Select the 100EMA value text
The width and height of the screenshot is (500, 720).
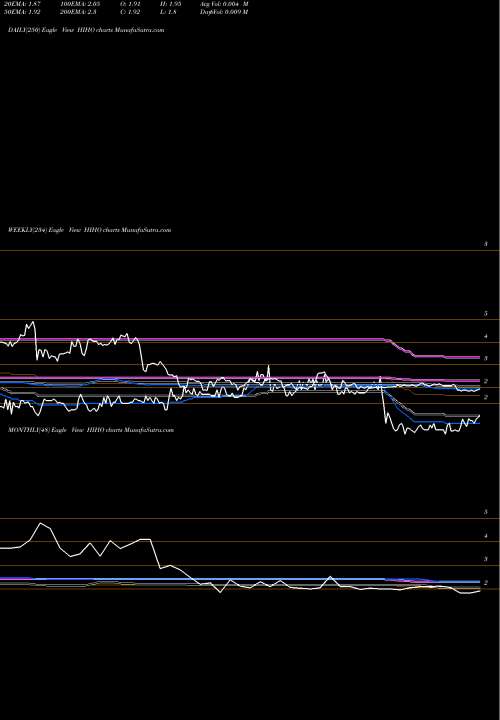[80, 4]
